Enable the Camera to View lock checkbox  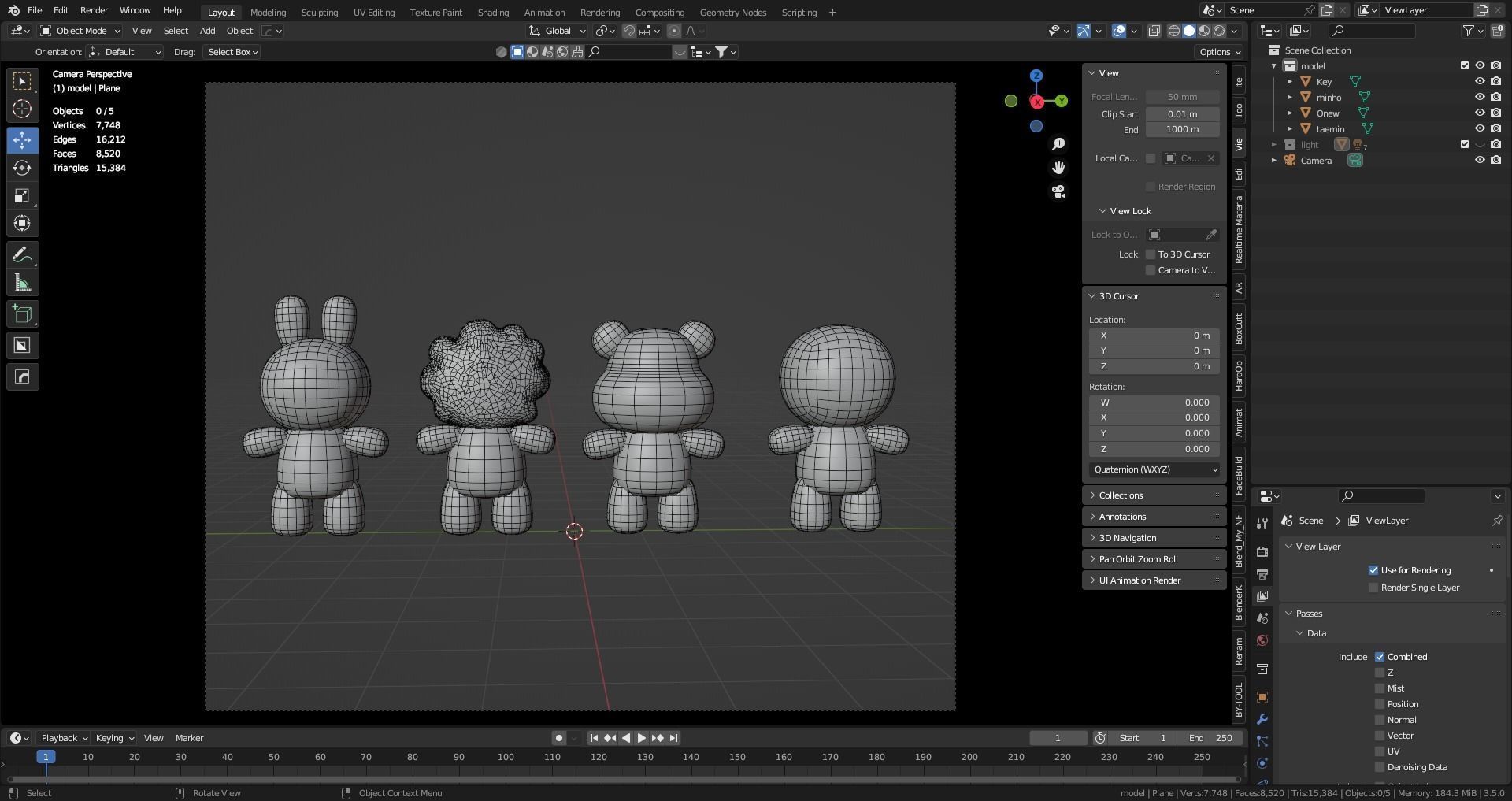pos(1151,270)
